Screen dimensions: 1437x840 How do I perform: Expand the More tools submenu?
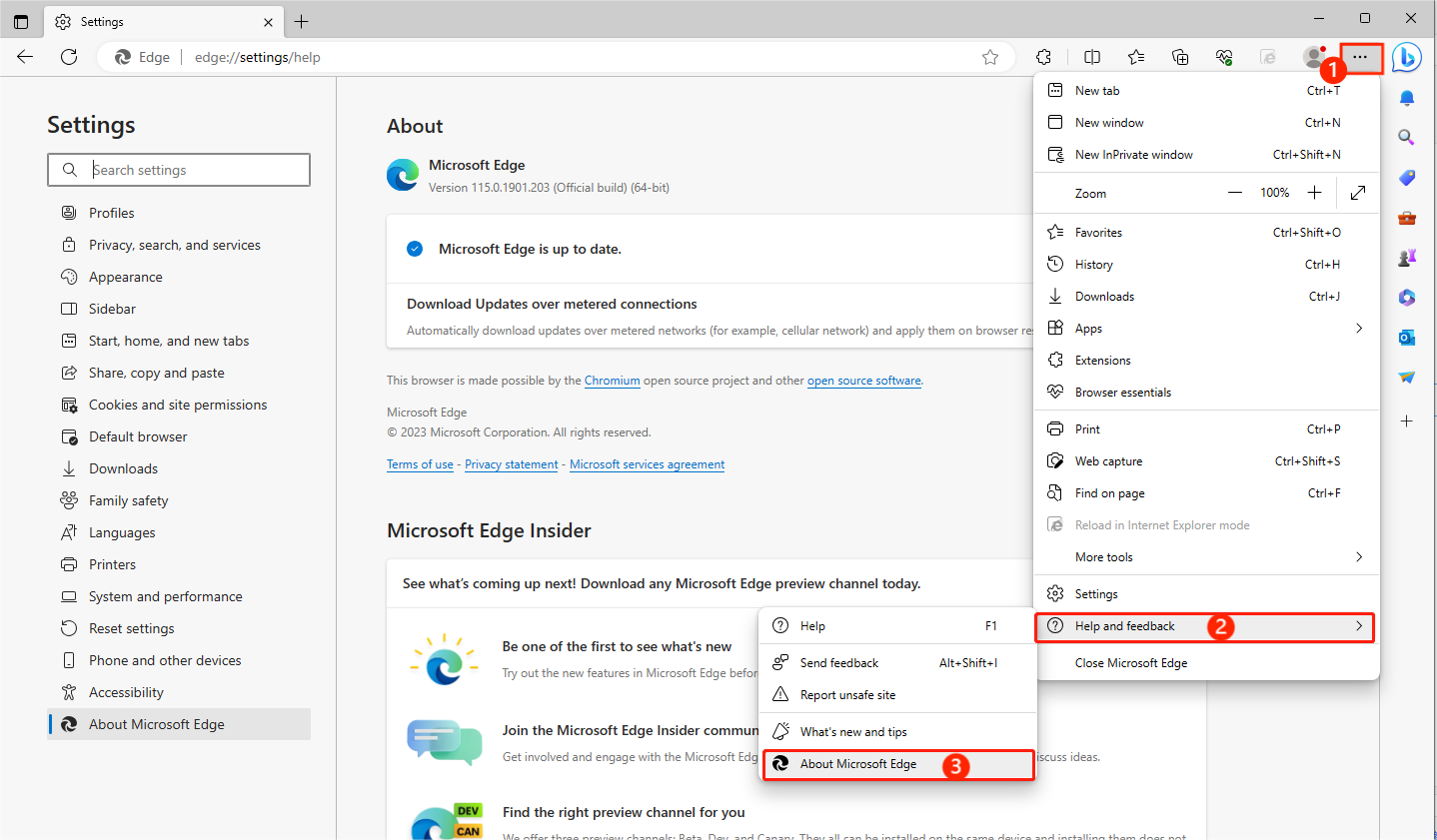click(x=1204, y=557)
